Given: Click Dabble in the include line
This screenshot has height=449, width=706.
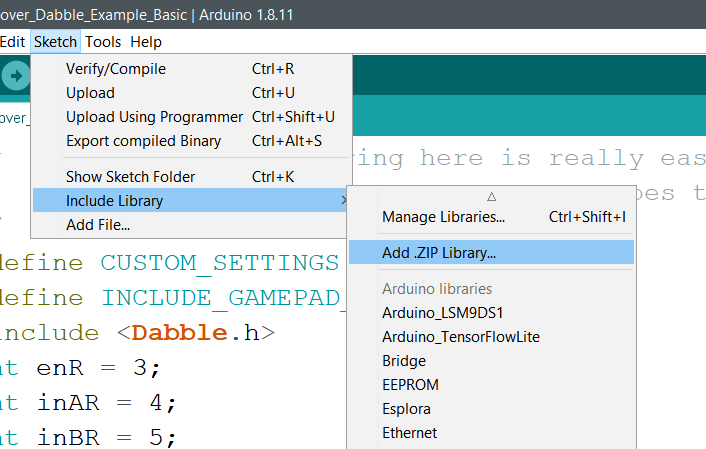Looking at the screenshot, I should [180, 333].
